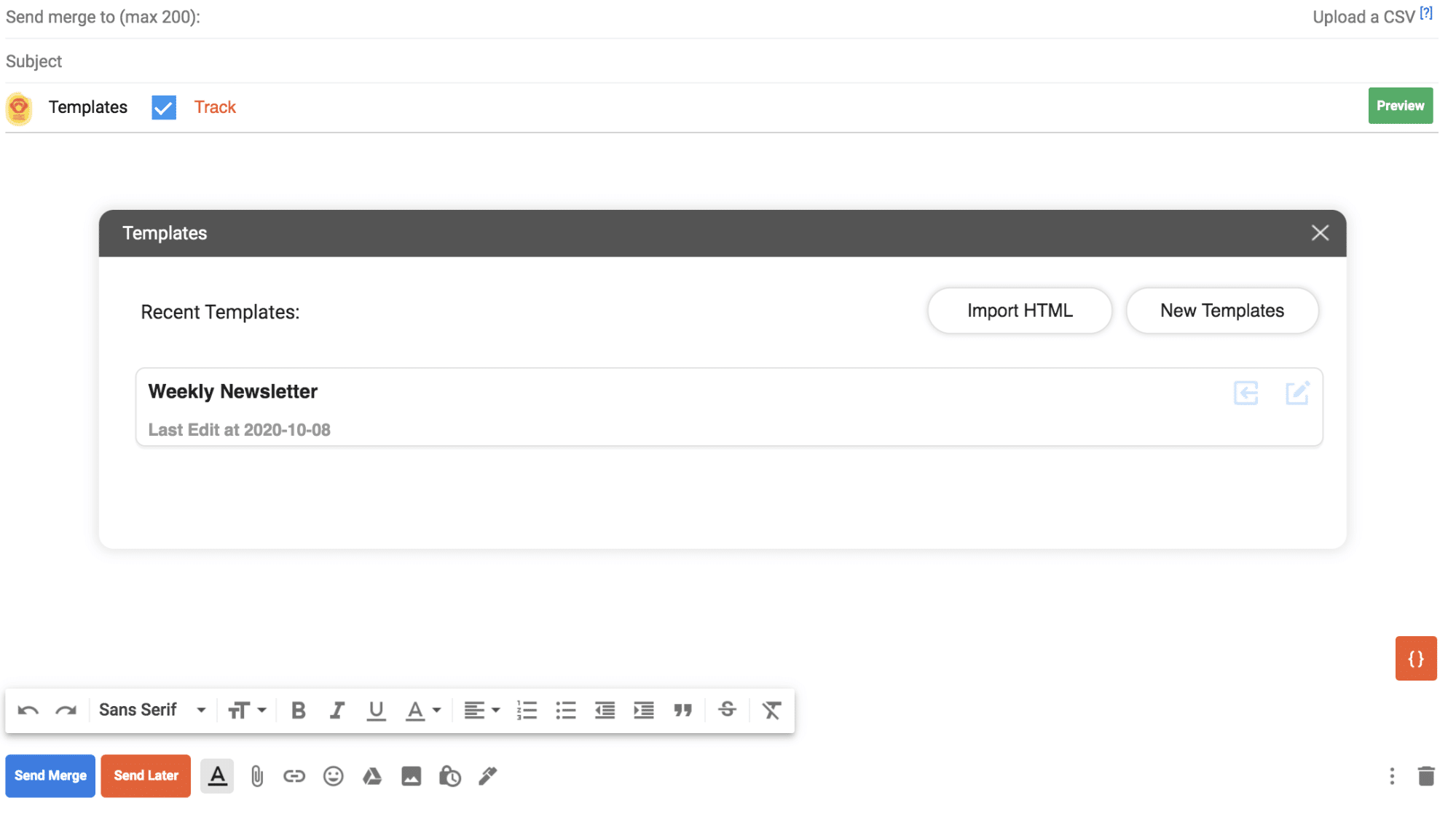Toggle italic formatting
The height and width of the screenshot is (838, 1456).
pyautogui.click(x=337, y=710)
